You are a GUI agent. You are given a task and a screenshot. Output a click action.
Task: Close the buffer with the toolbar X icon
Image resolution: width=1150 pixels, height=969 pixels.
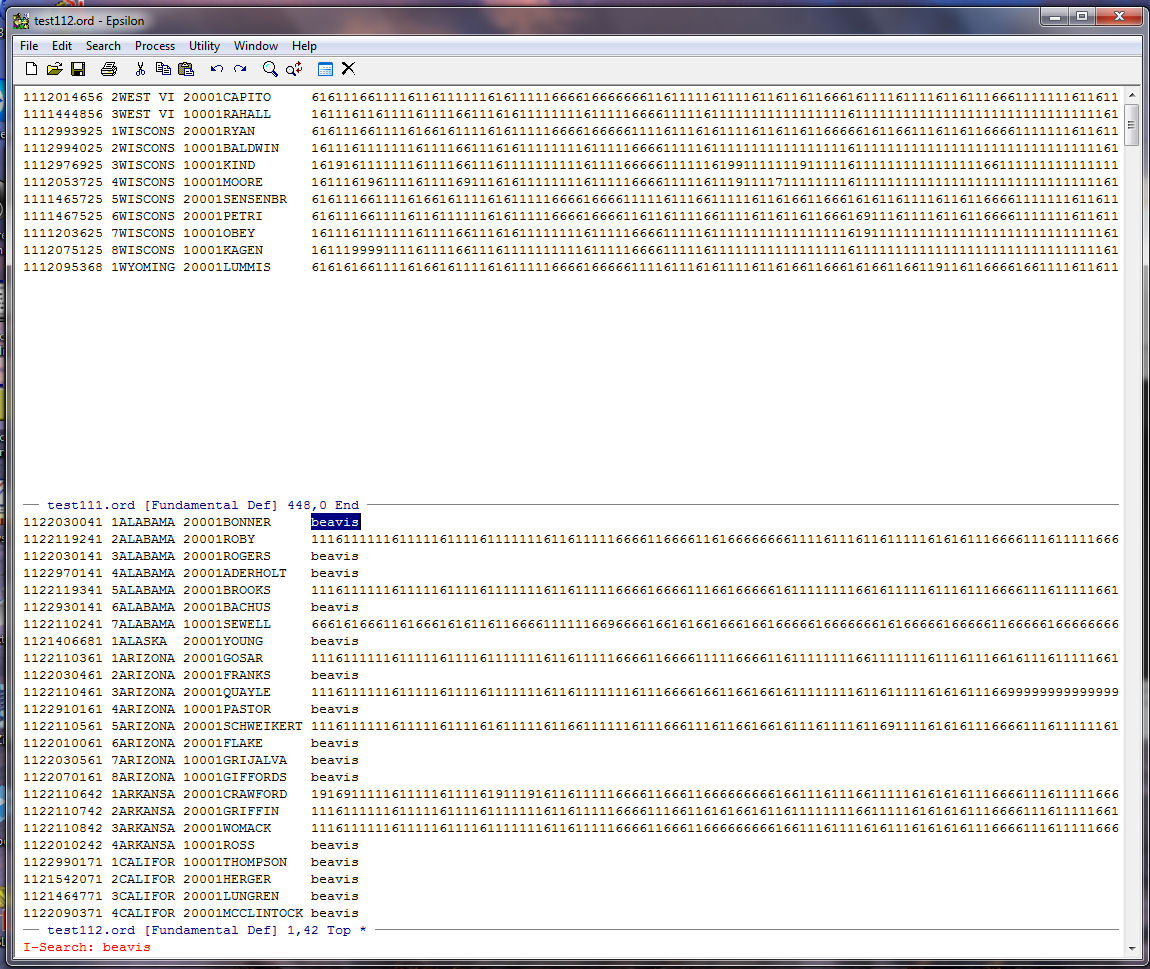pos(348,69)
